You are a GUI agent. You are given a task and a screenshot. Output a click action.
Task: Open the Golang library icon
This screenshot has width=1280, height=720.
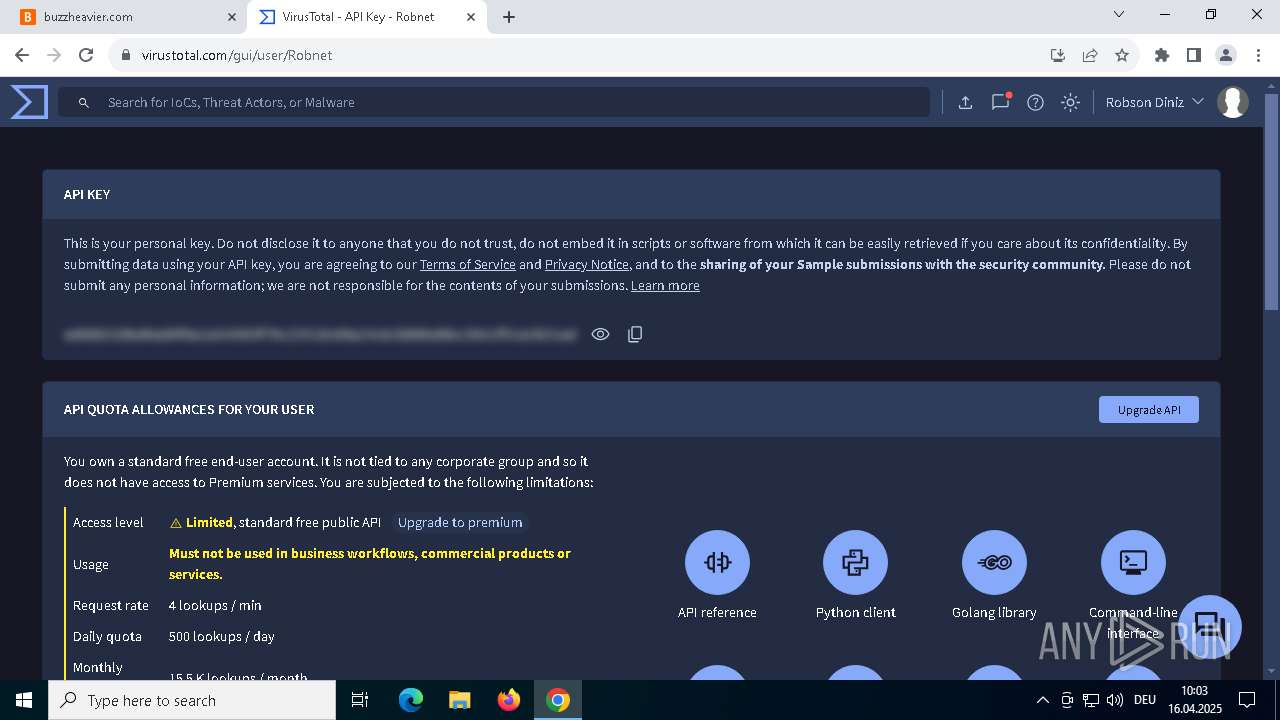tap(994, 562)
